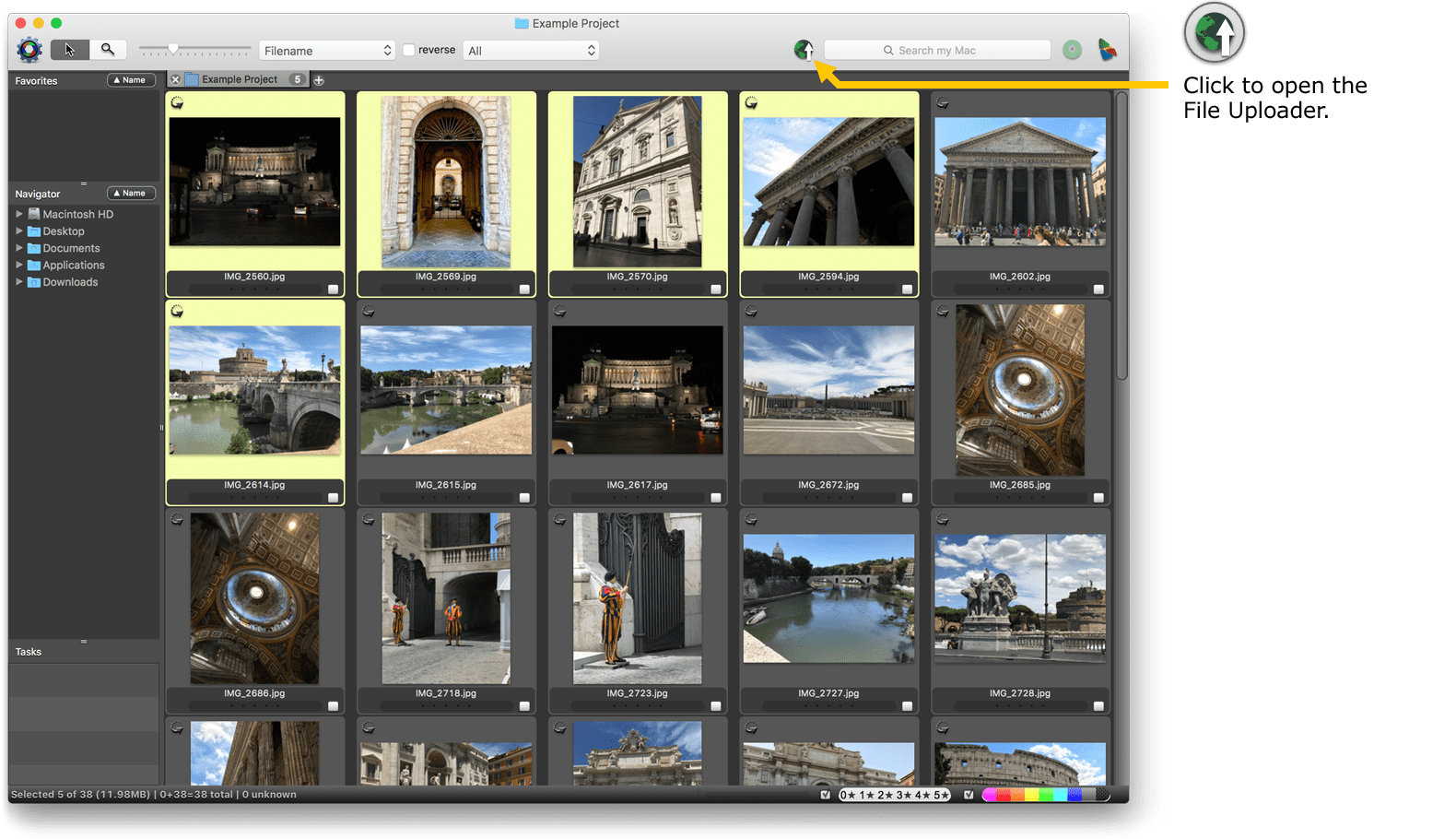
Task: Select the blue color label swatch
Action: click(x=1074, y=795)
